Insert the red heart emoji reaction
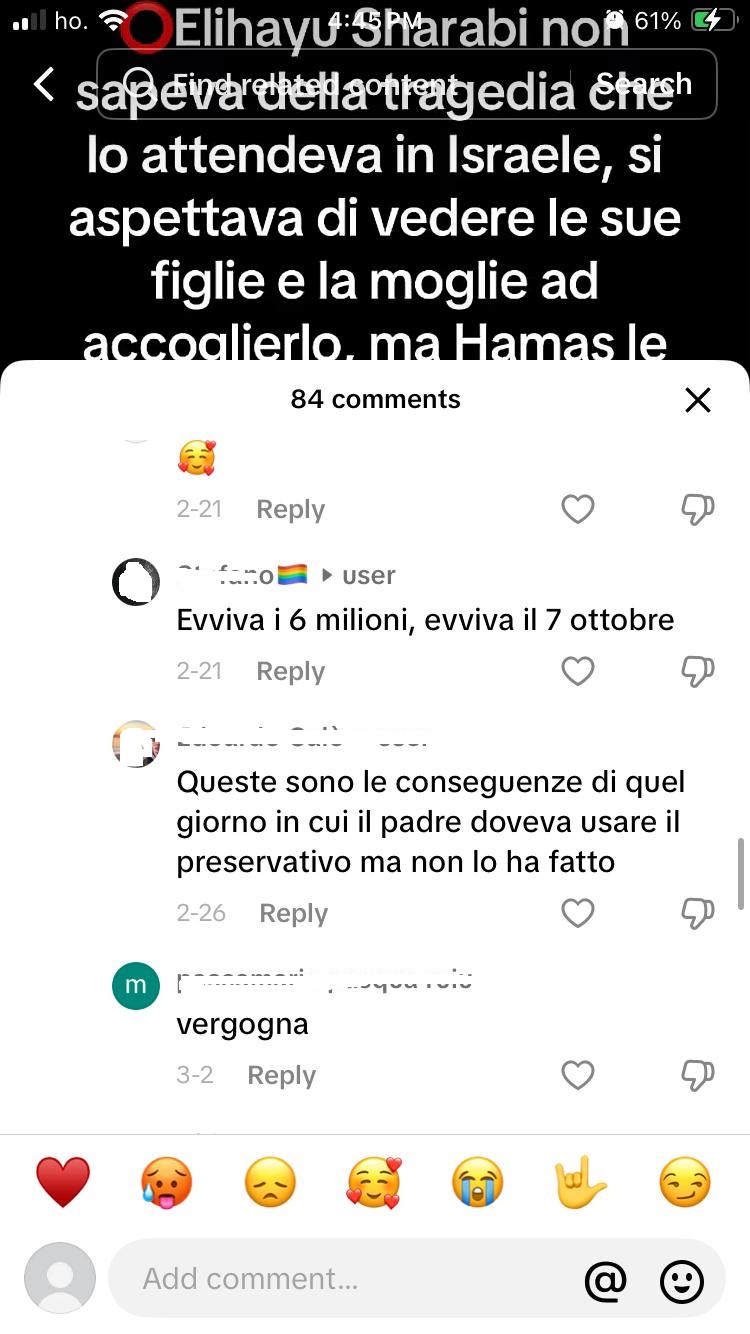 pos(63,1183)
